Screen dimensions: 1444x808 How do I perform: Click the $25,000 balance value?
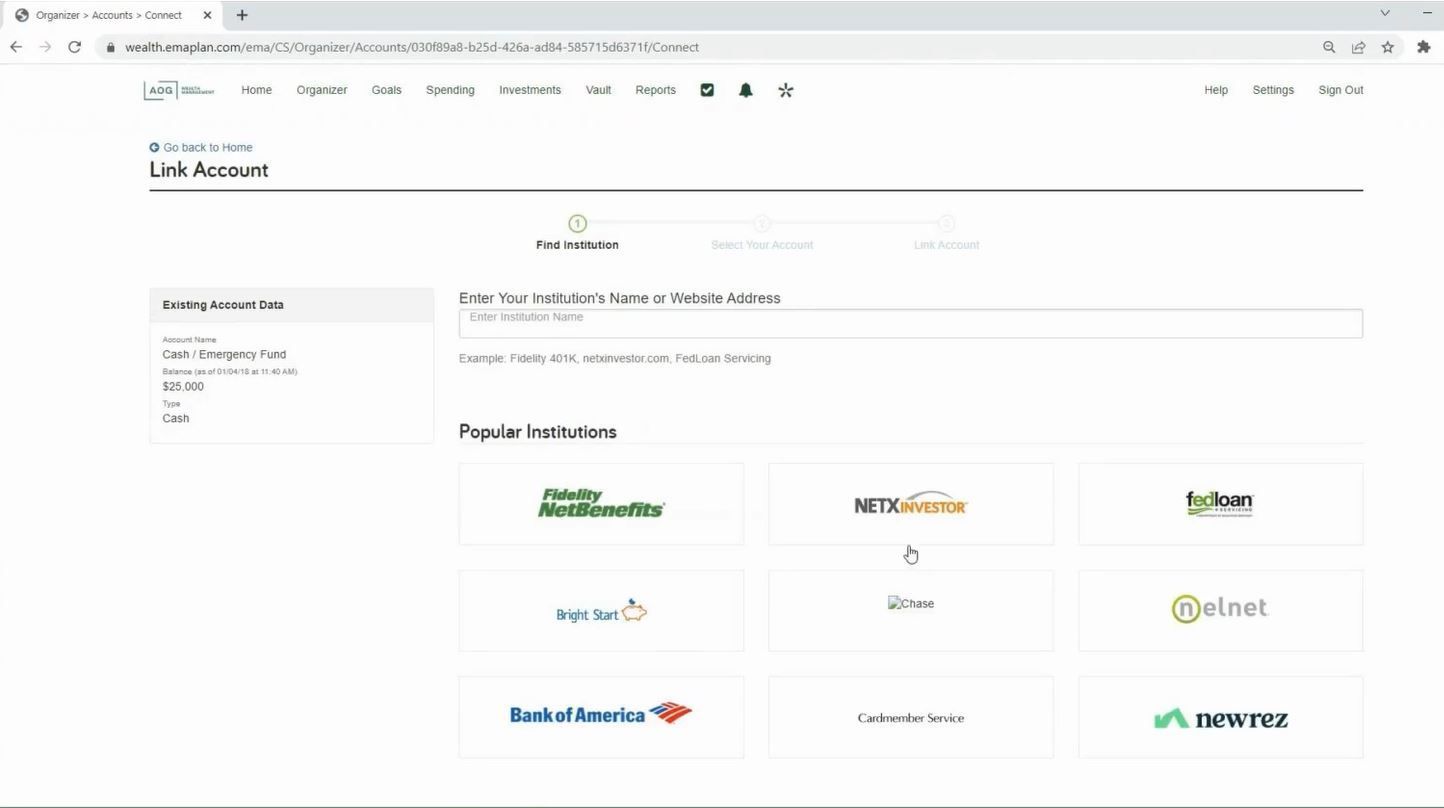[183, 387]
